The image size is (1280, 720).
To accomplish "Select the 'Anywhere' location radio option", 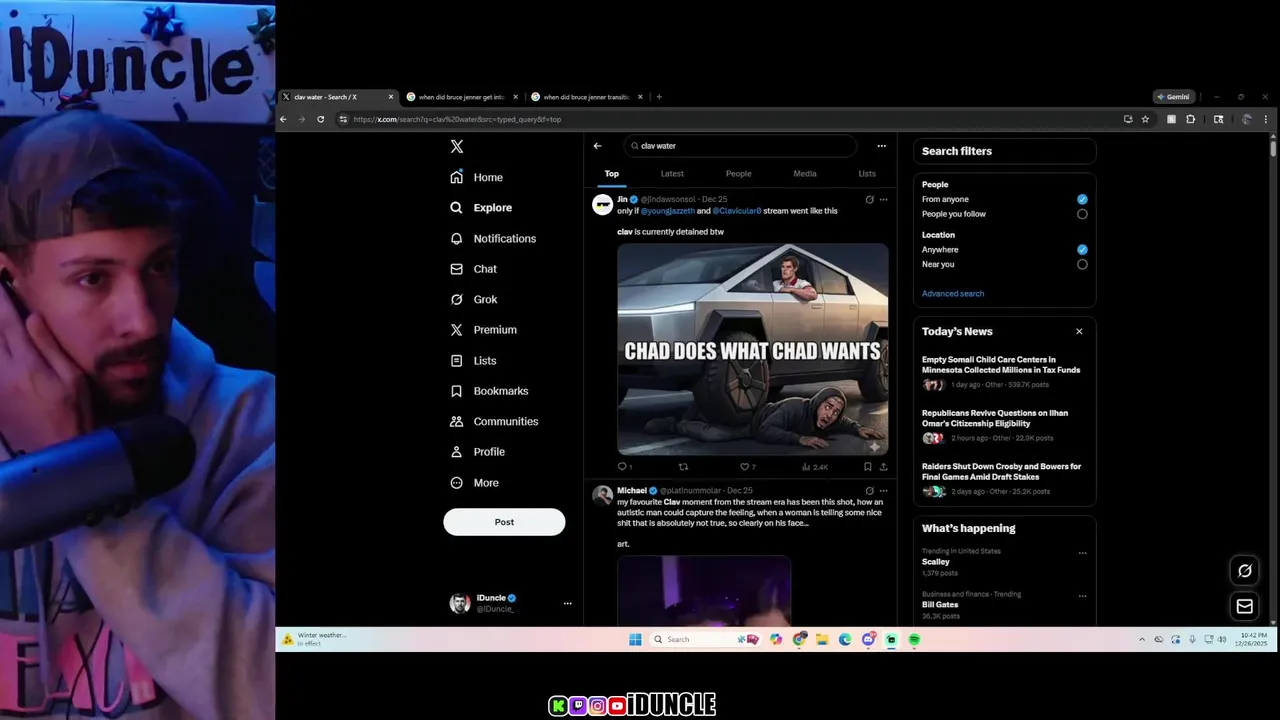I will pos(1082,250).
